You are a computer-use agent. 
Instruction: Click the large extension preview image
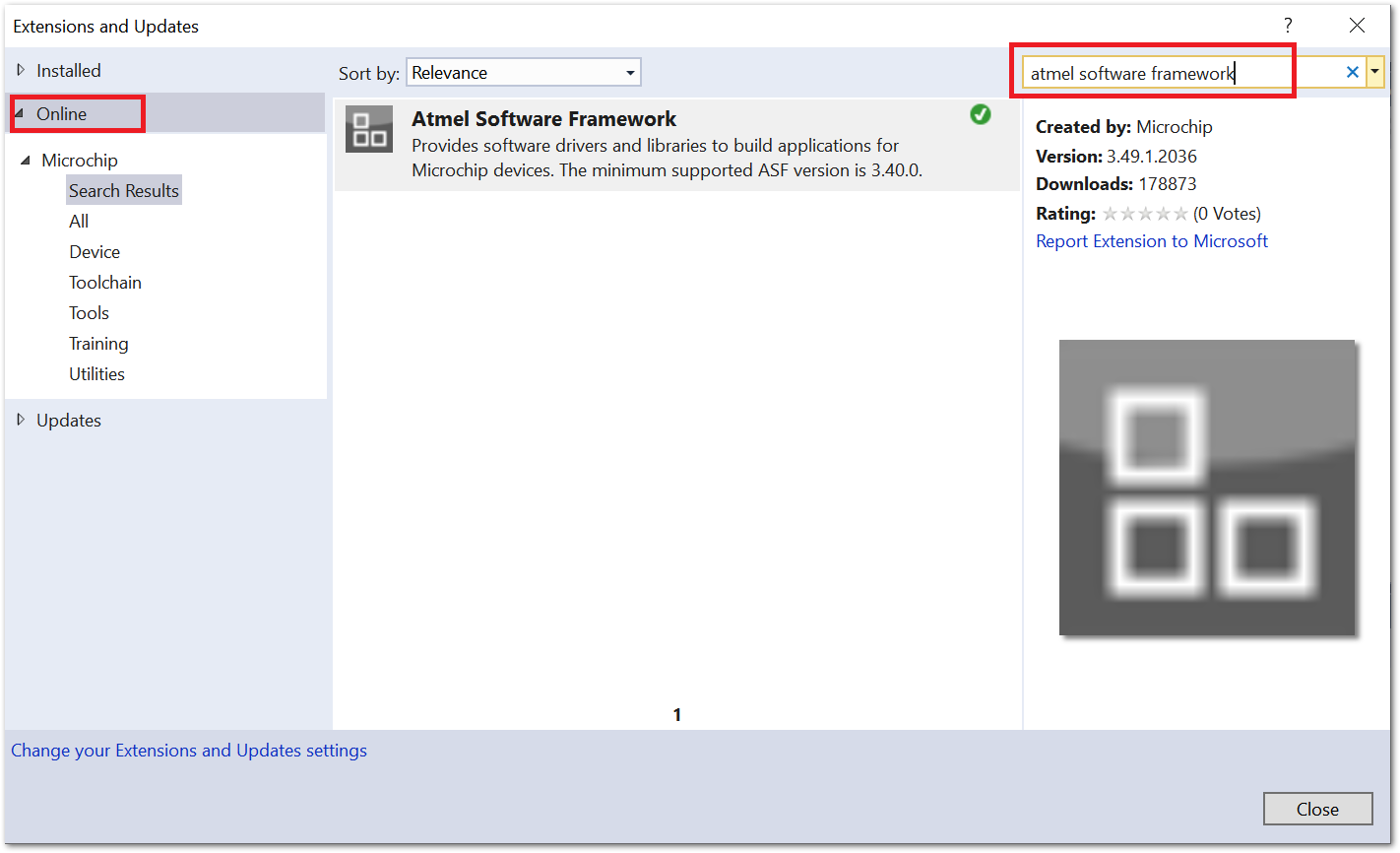(1207, 488)
